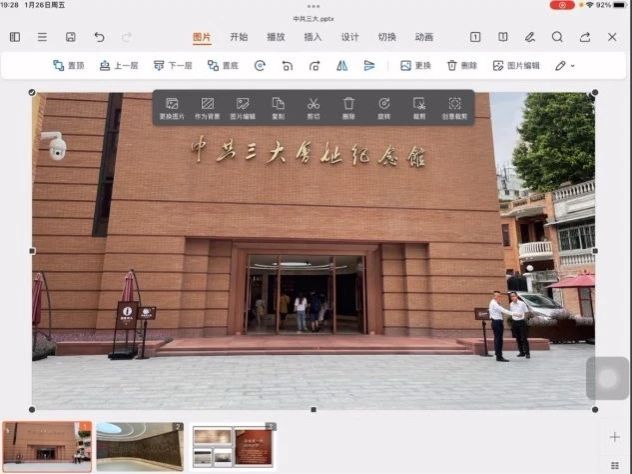Save the presentation with the disk icon
Image resolution: width=632 pixels, height=474 pixels.
[71, 37]
